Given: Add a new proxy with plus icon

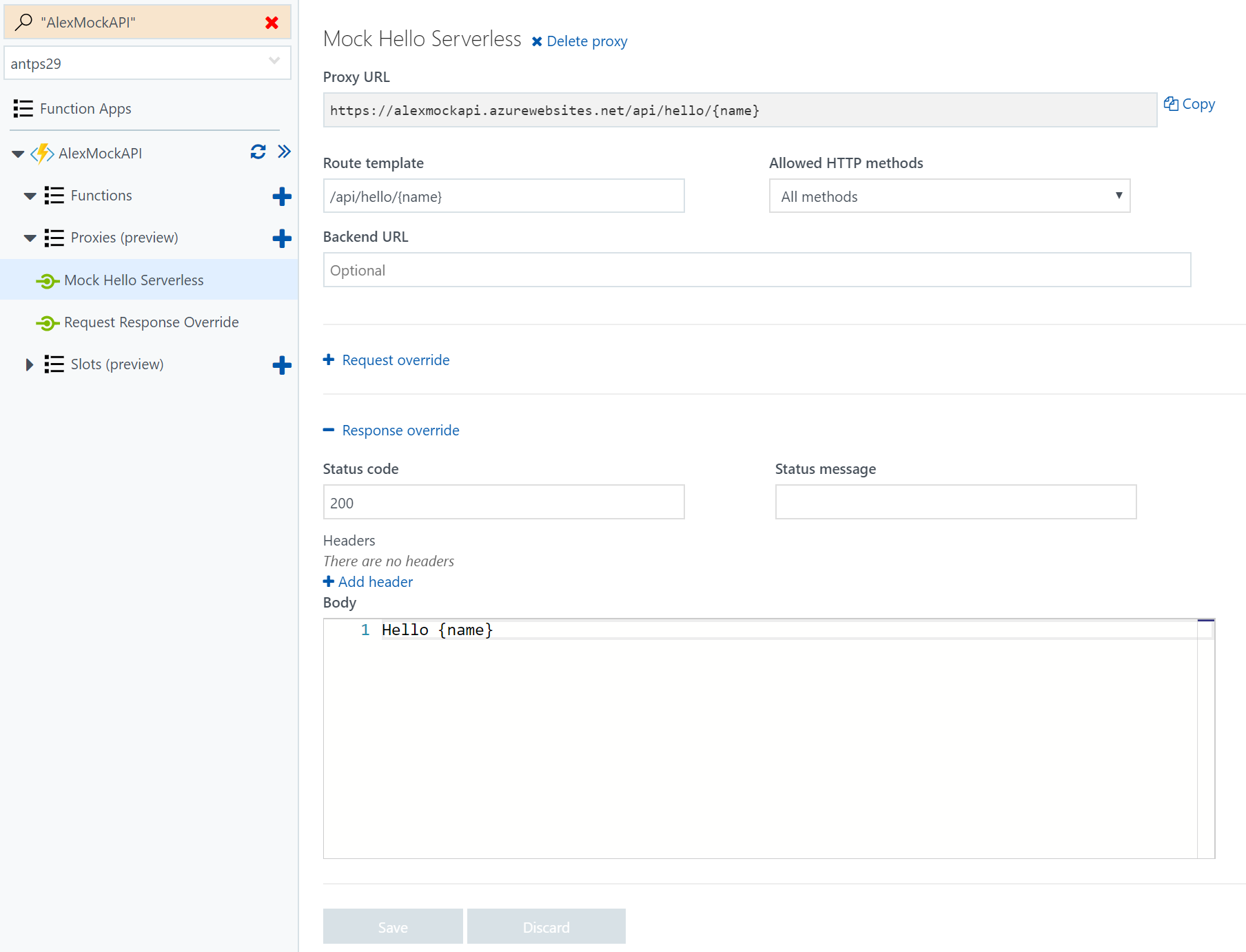Looking at the screenshot, I should pos(281,238).
